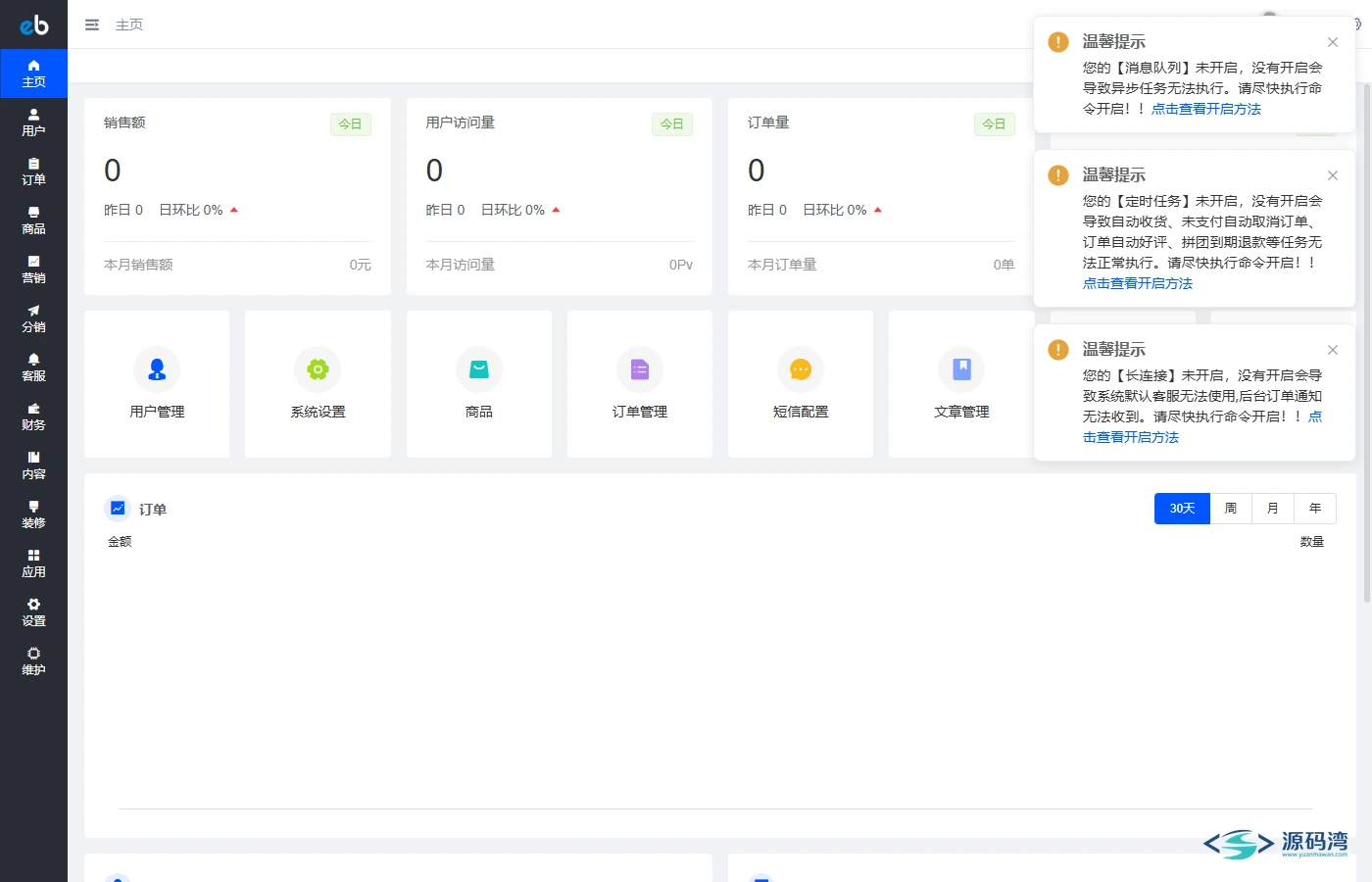Select the 周 chart range
This screenshot has width=1372, height=882.
(x=1231, y=509)
